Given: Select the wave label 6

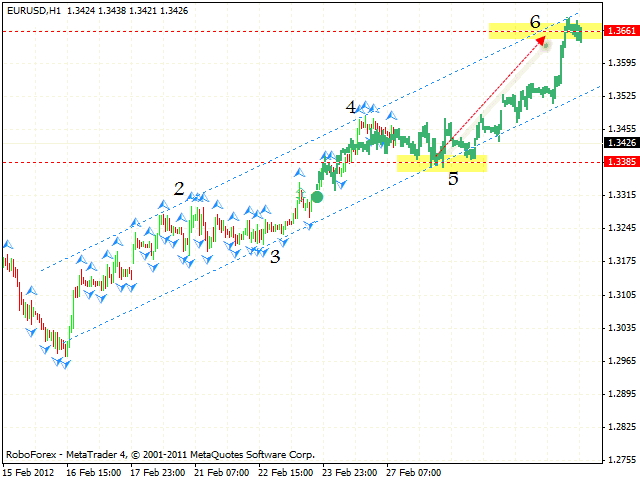Looking at the screenshot, I should click(x=535, y=21).
